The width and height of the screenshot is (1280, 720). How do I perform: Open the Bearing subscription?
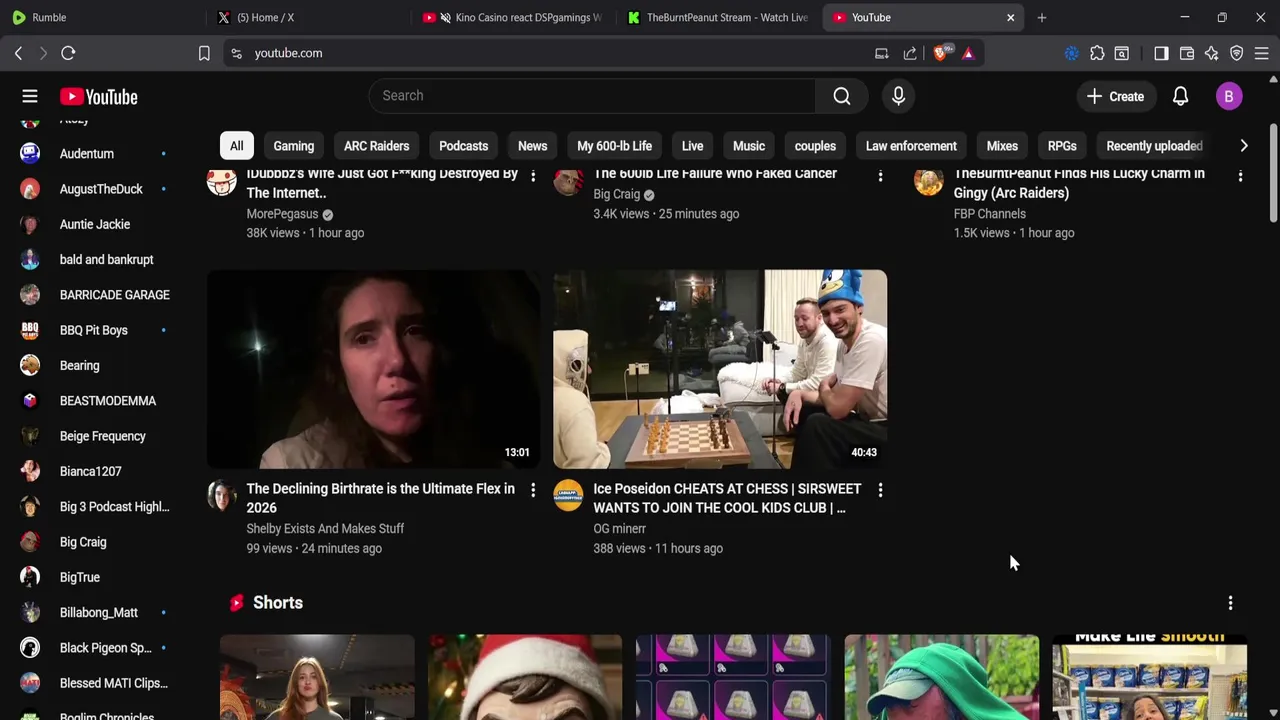[95, 366]
